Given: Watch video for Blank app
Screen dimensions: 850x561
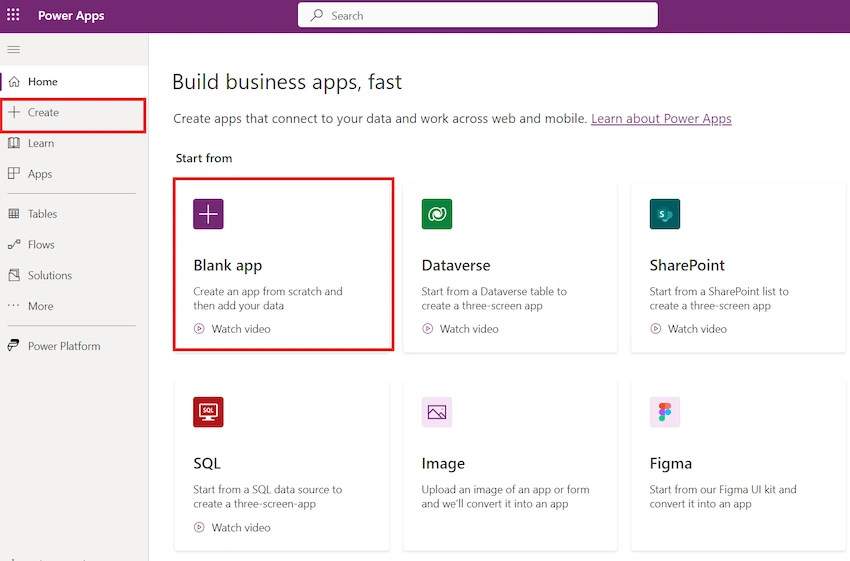Looking at the screenshot, I should click(x=241, y=328).
